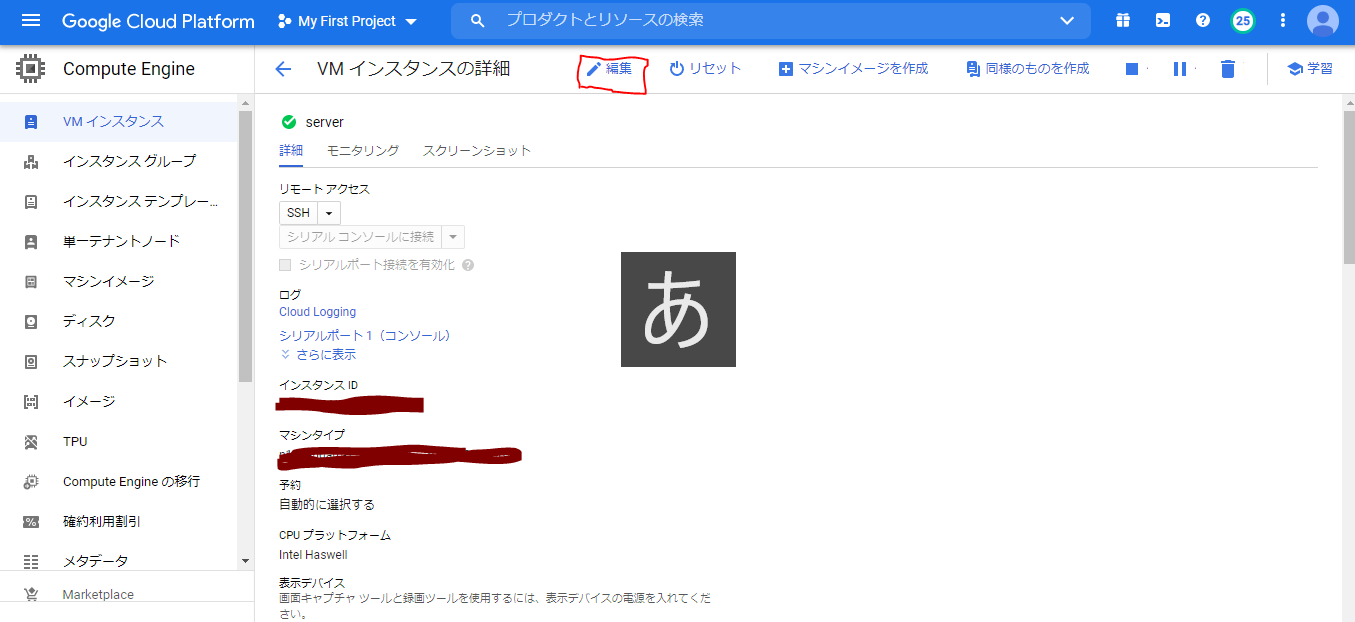Open Cloud Logging link

317,311
